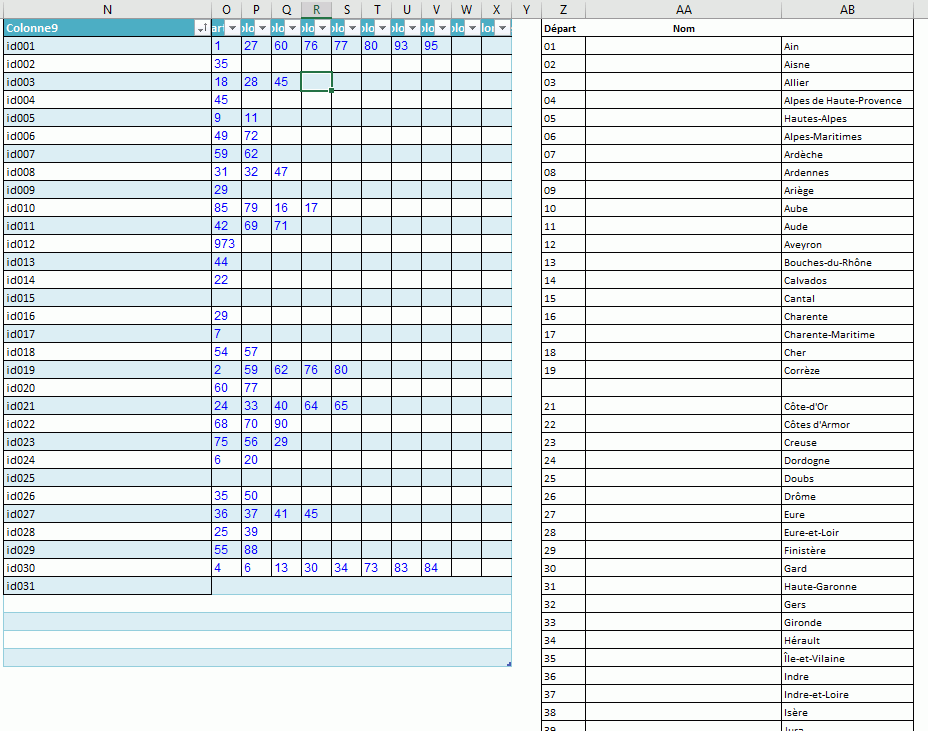This screenshot has height=731, width=928.
Task: Select column T by its letter header
Action: pyautogui.click(x=377, y=9)
